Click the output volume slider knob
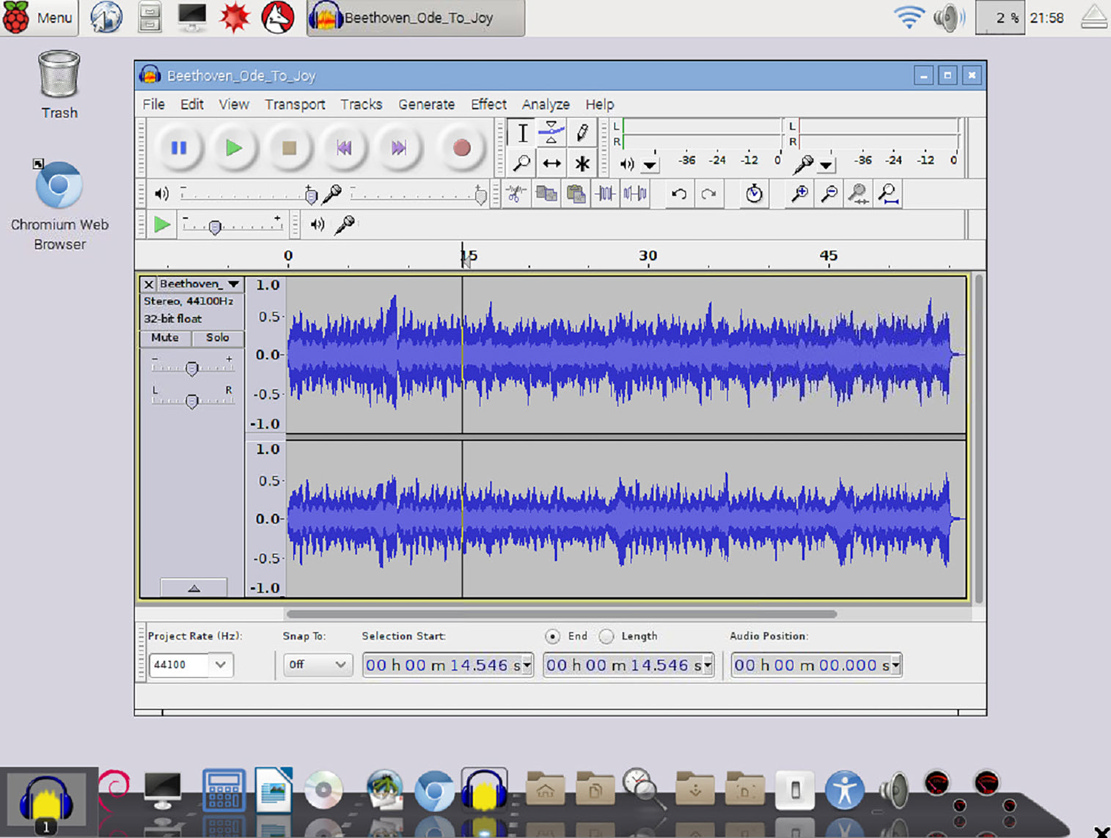 (310, 196)
